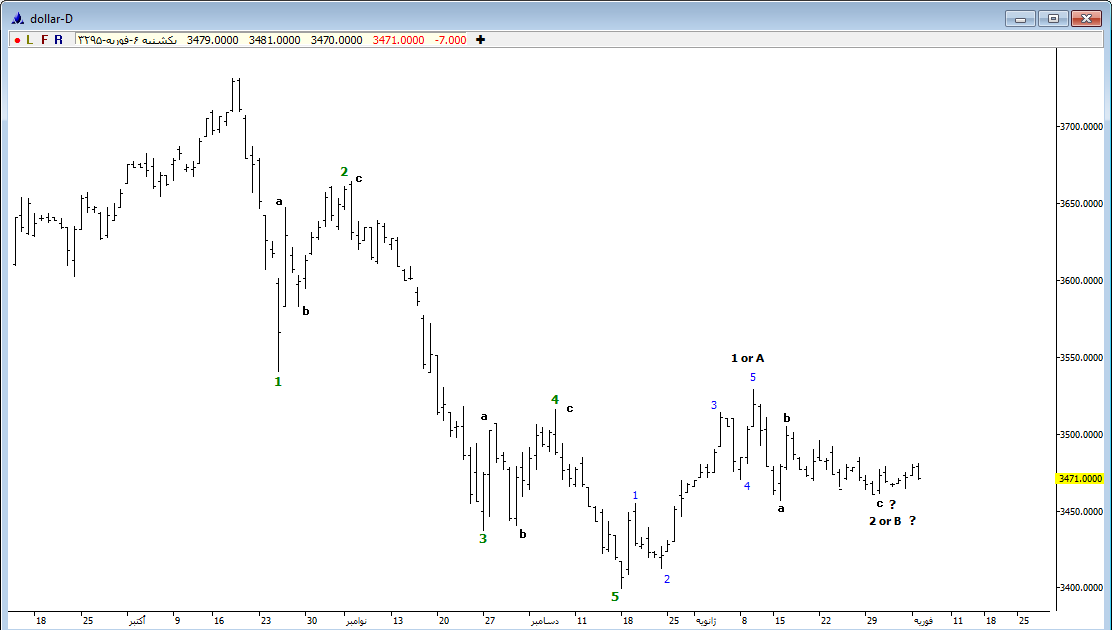Click the dollar-D window logo icon

17,18
